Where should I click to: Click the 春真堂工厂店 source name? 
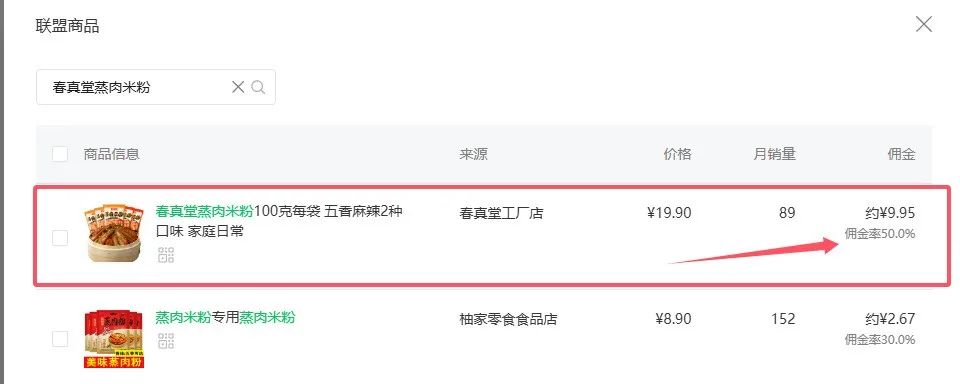click(501, 213)
